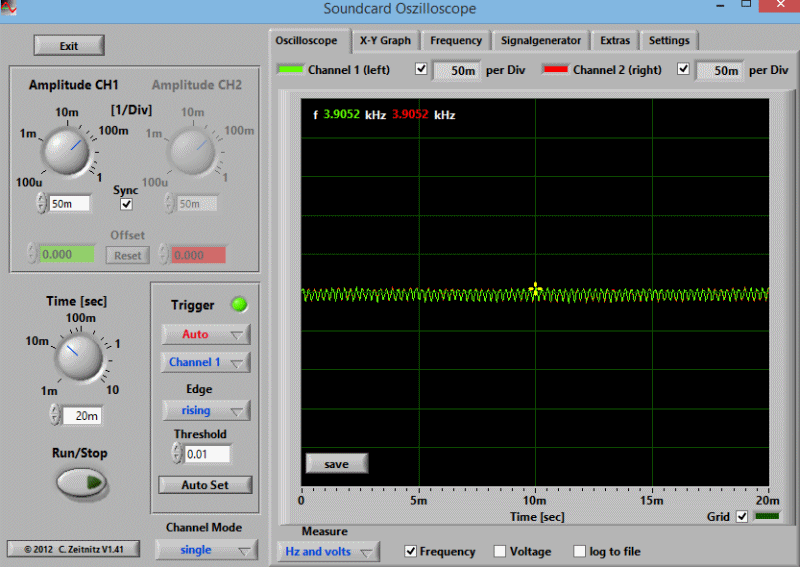Click the app icon in the title bar
This screenshot has height=567, width=800.
[x=8, y=8]
